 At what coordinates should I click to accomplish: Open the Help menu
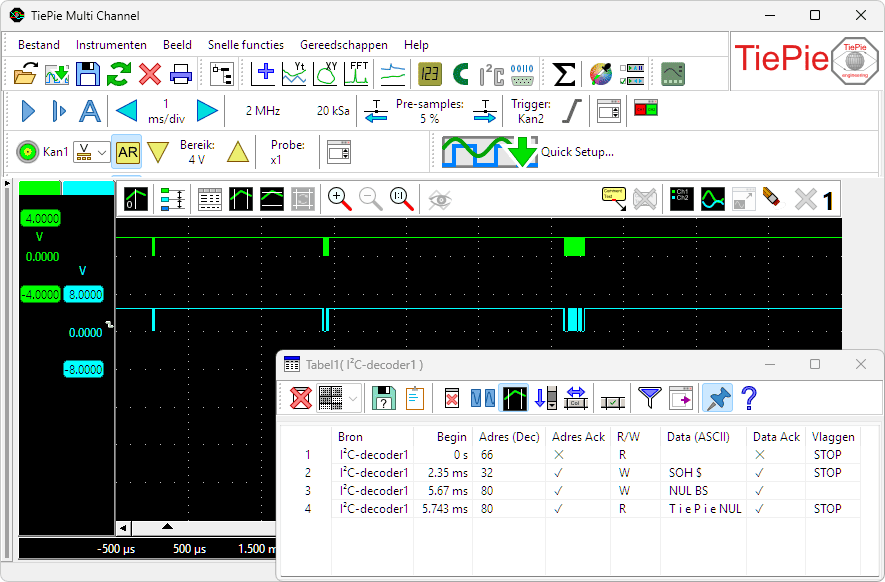(x=416, y=45)
